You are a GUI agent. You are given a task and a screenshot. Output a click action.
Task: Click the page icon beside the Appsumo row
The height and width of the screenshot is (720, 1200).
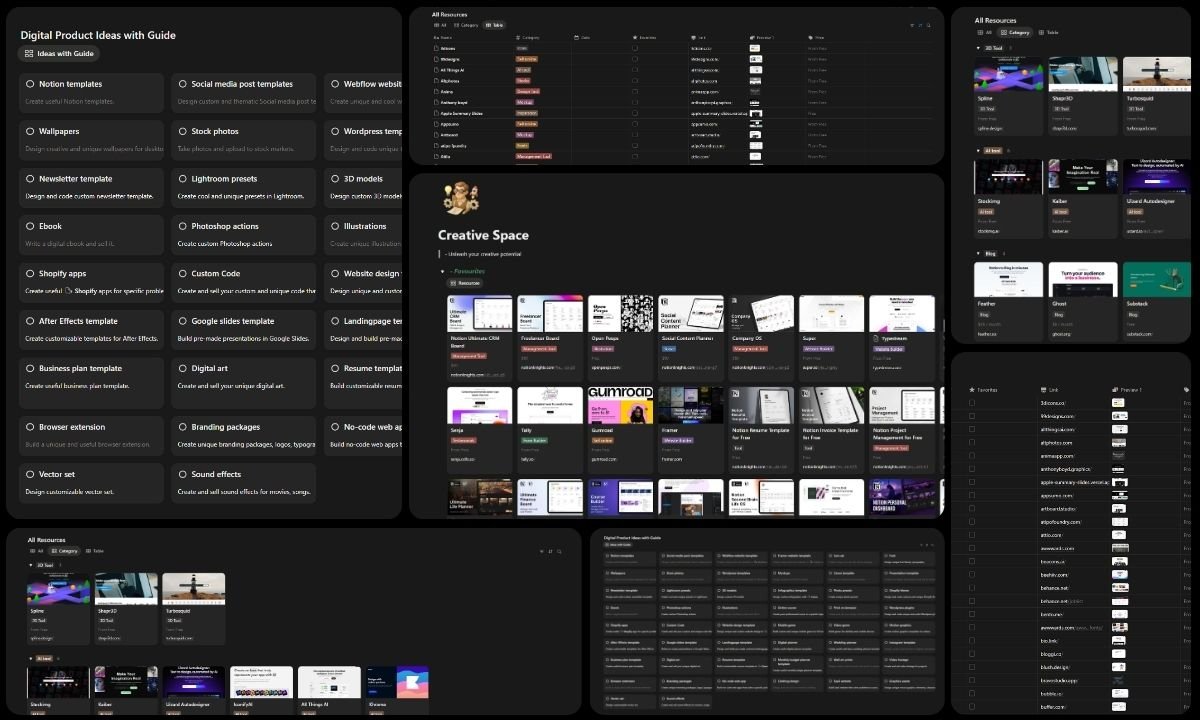pos(436,124)
